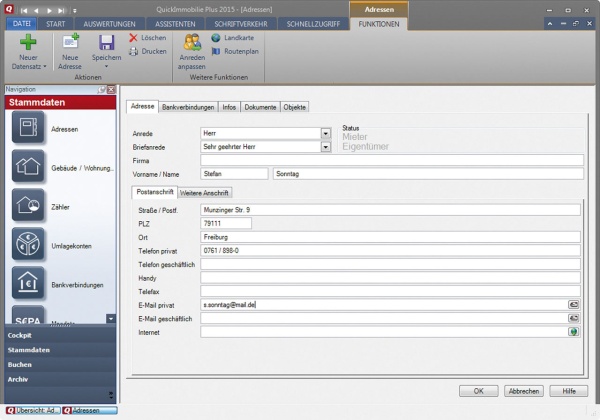Open Stammdaten section in bottom navigation
This screenshot has width=600, height=420.
(x=60, y=350)
